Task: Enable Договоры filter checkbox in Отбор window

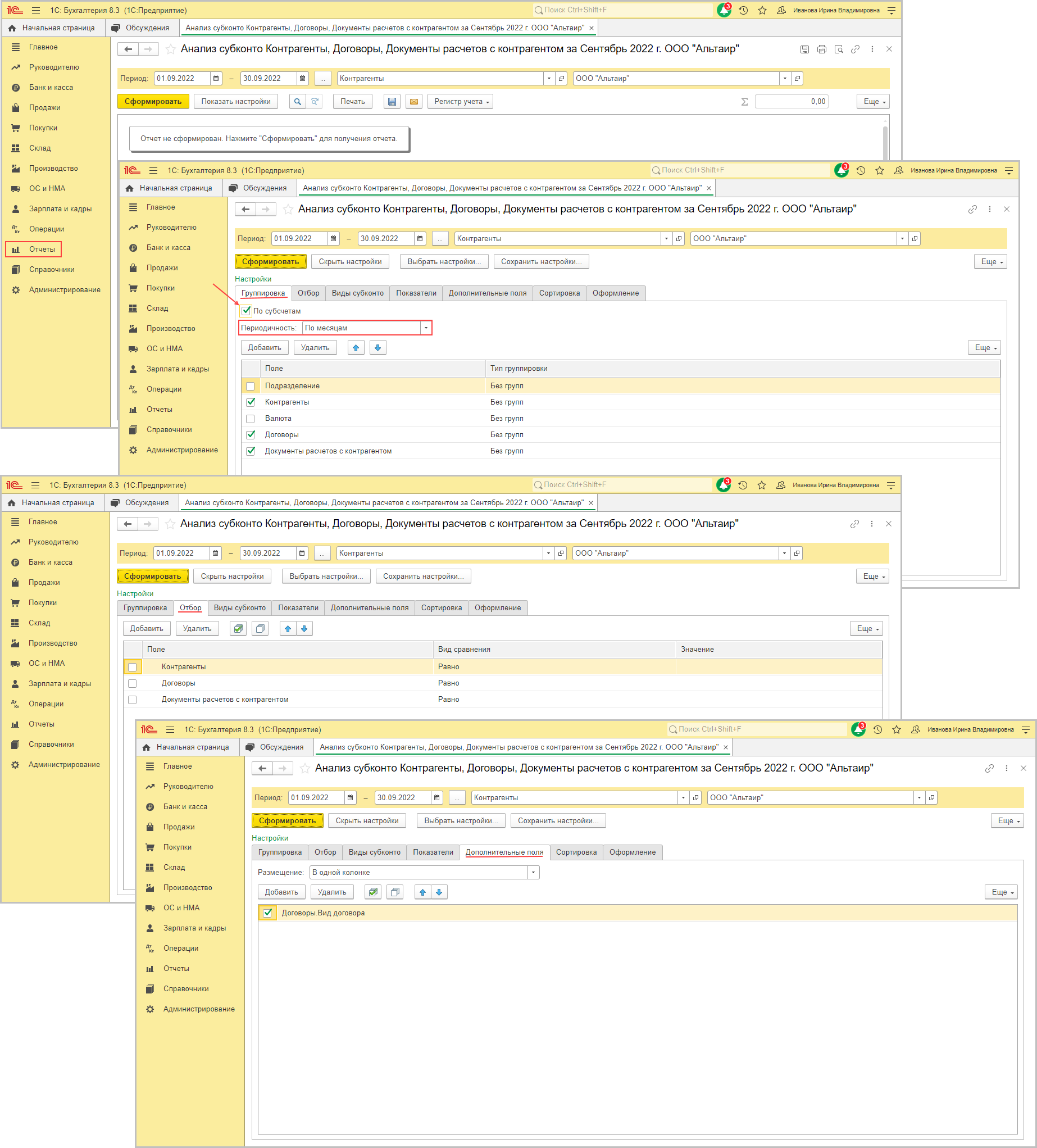Action: [x=133, y=683]
